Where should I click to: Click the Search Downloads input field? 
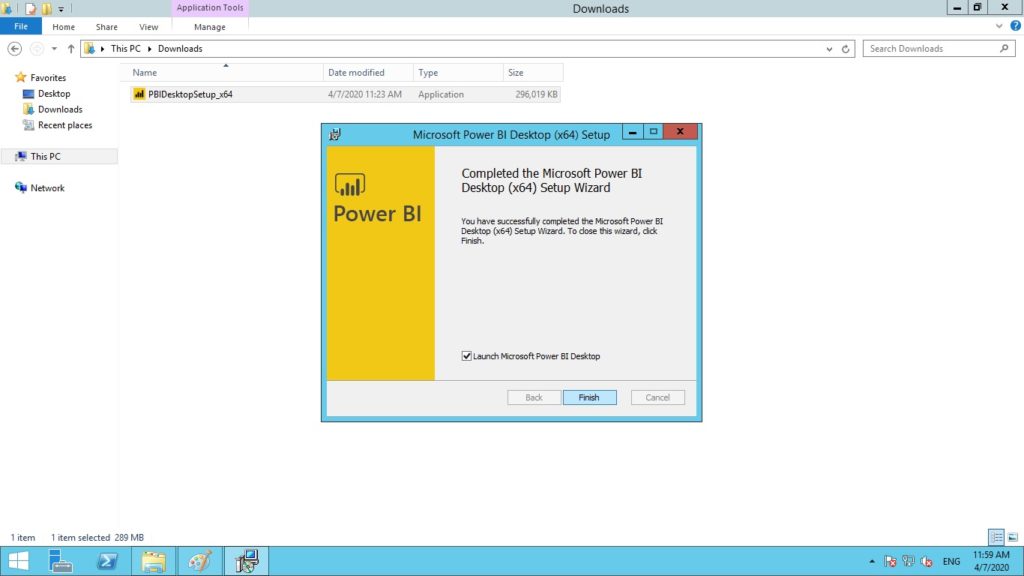point(932,48)
